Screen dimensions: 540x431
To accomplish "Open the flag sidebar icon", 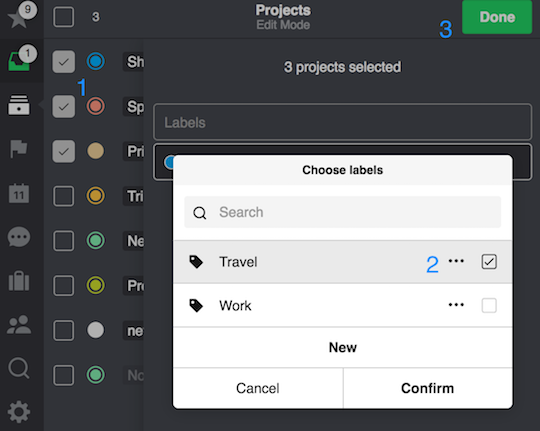I will tap(19, 148).
